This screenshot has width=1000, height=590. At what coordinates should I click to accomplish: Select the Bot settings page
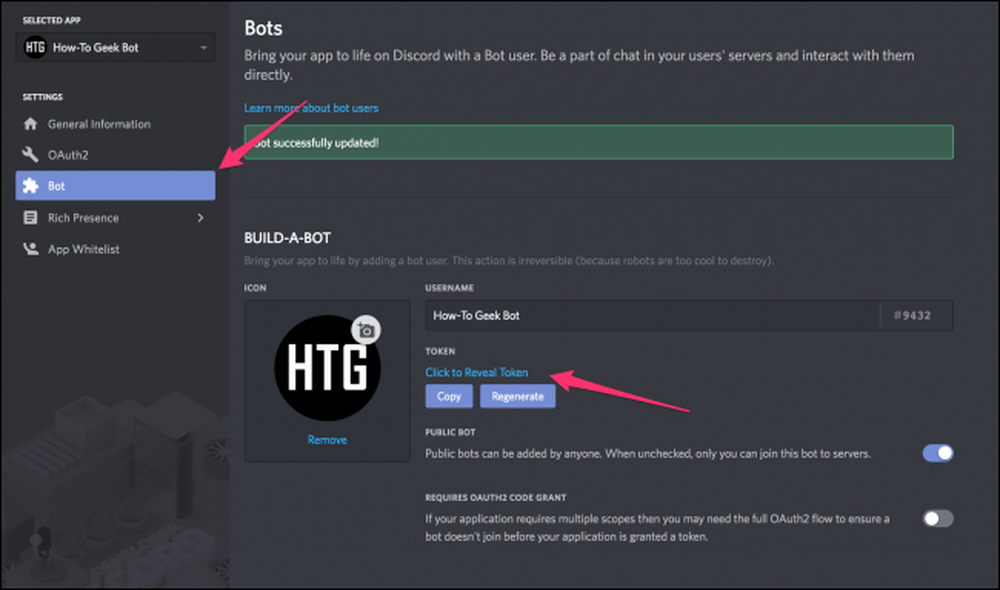point(115,186)
